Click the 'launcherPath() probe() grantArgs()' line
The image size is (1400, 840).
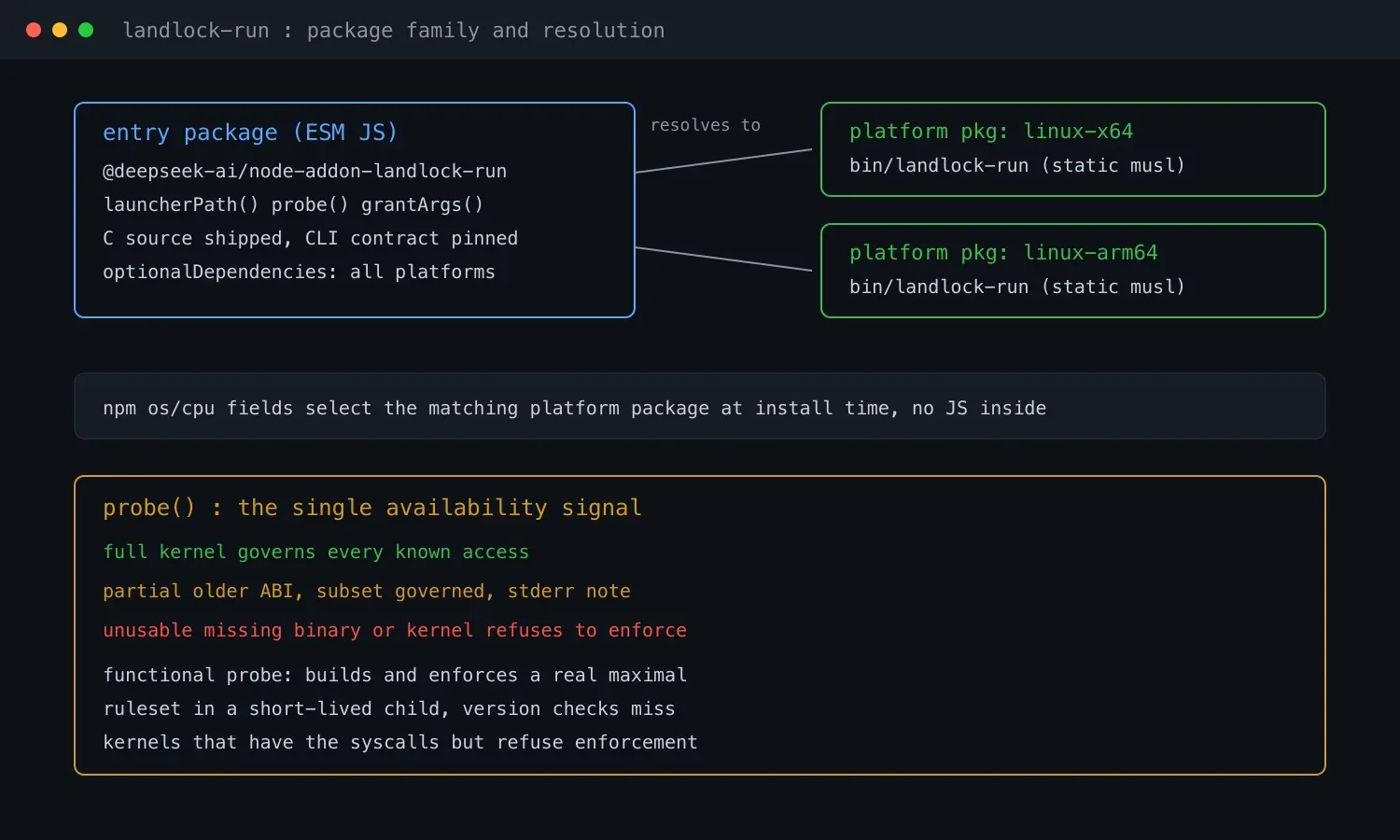[x=293, y=205]
